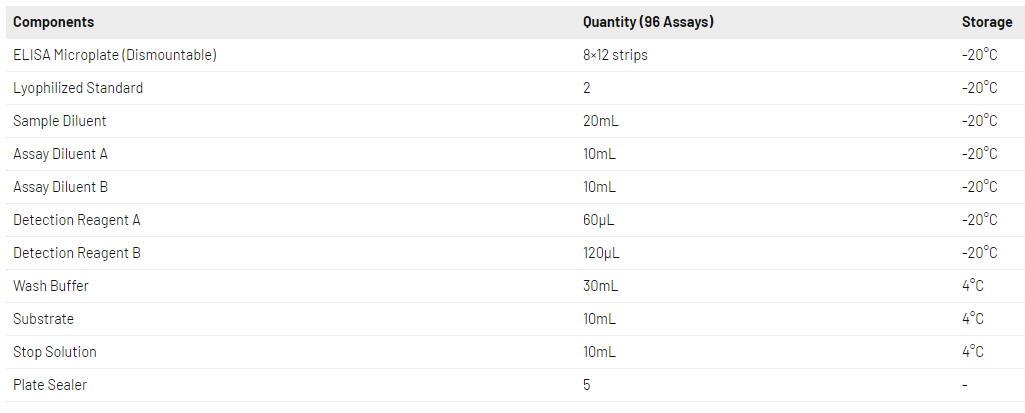Click the Components column header
Screen dimensions: 1025x413
tap(54, 22)
